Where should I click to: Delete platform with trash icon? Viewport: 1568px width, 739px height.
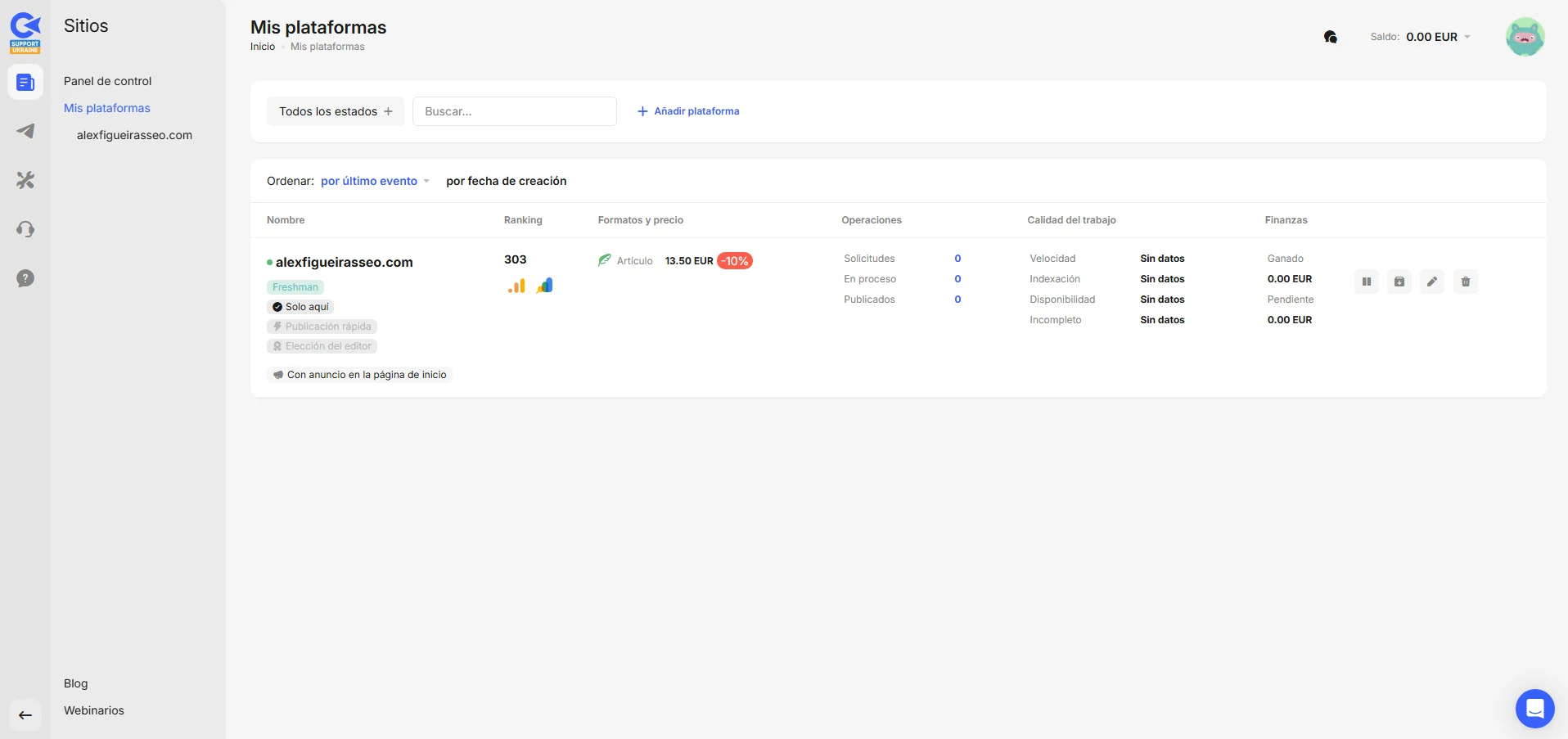[1466, 282]
